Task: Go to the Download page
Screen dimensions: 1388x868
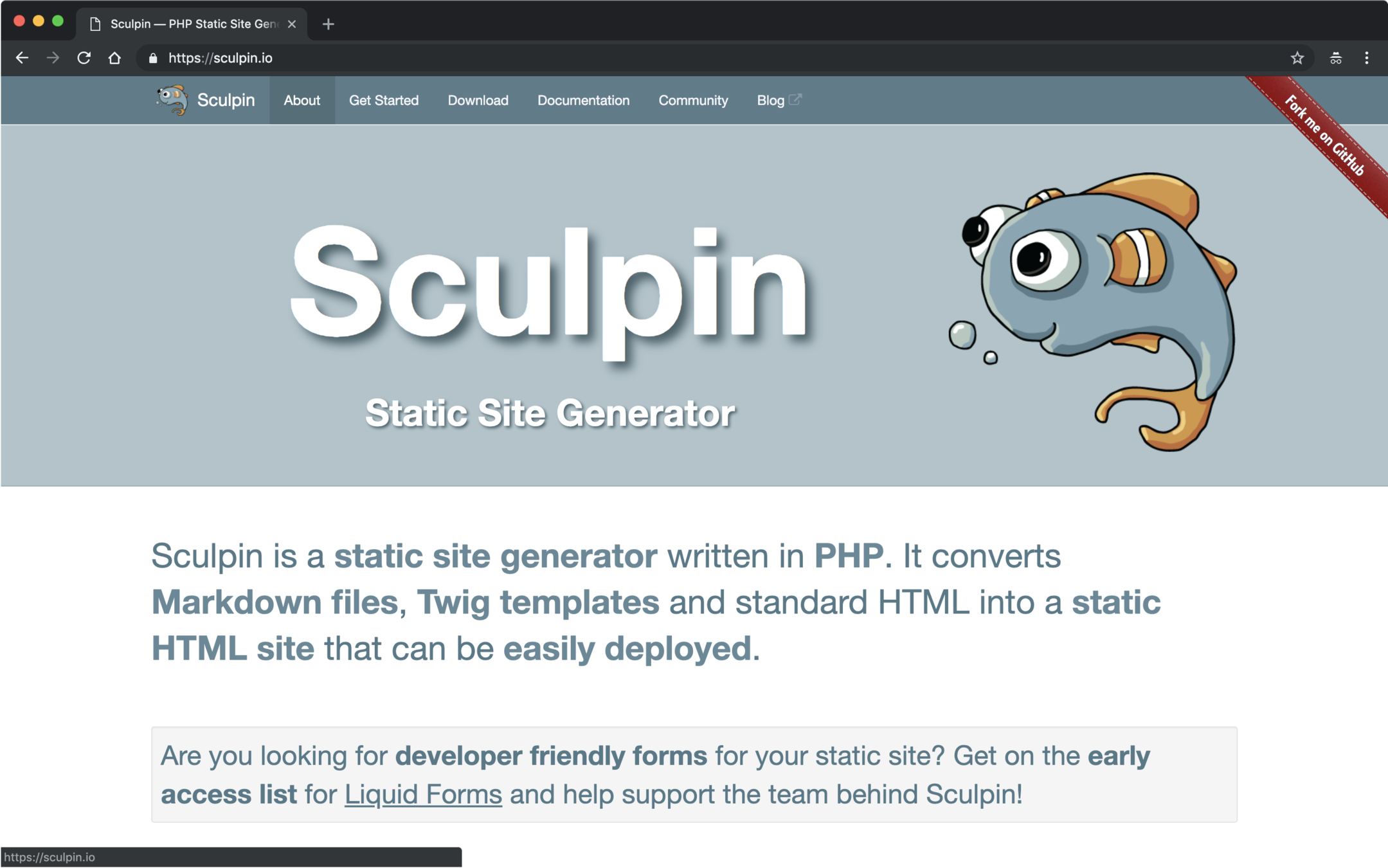Action: tap(478, 100)
